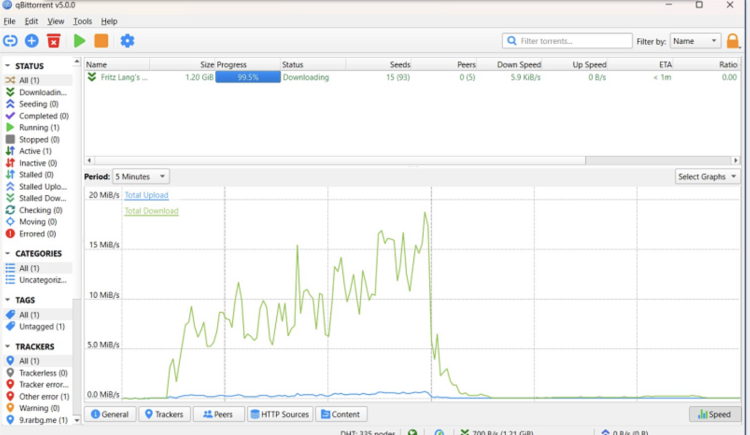750x435 pixels.
Task: Select Running (1) status filter
Action: [38, 127]
